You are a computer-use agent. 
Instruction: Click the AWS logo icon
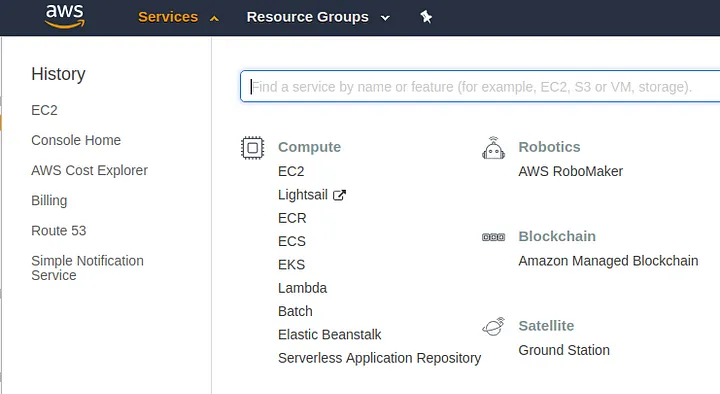coord(65,16)
